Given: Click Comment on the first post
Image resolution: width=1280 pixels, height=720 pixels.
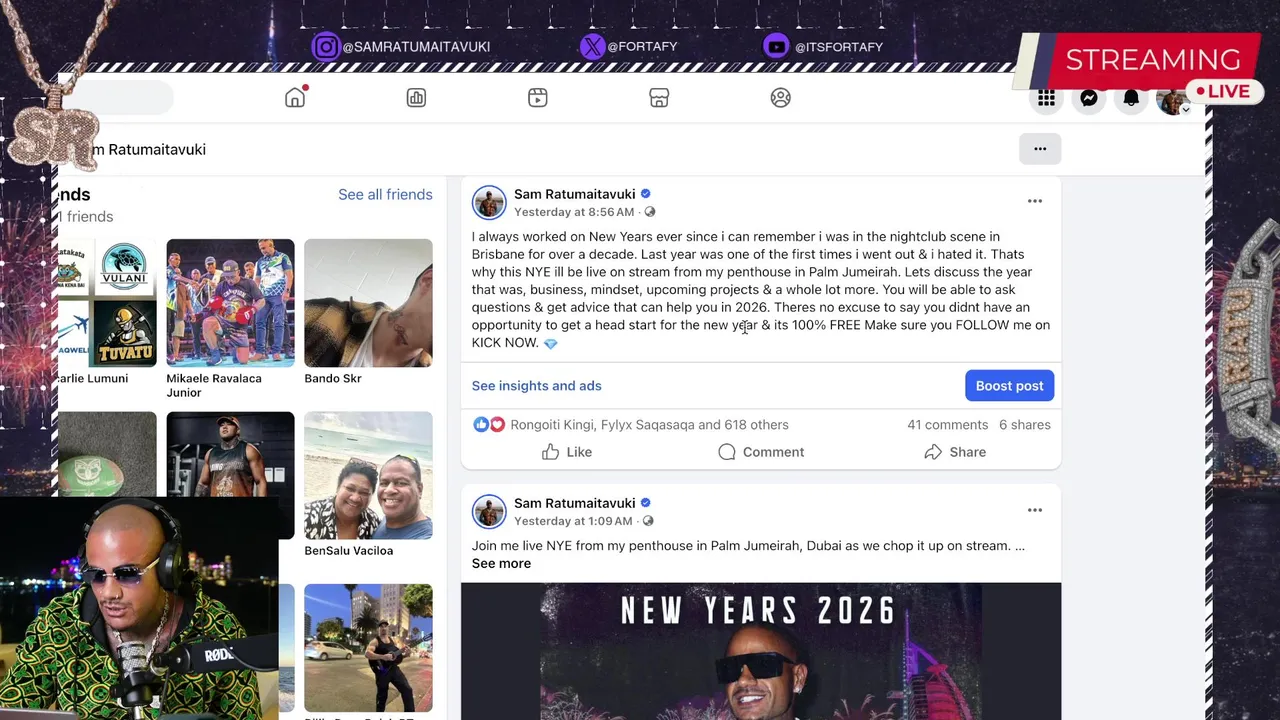Looking at the screenshot, I should [x=761, y=452].
